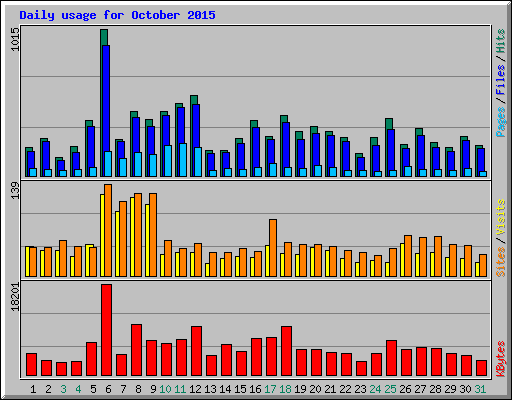Click day 31 weekend label

coord(480,389)
